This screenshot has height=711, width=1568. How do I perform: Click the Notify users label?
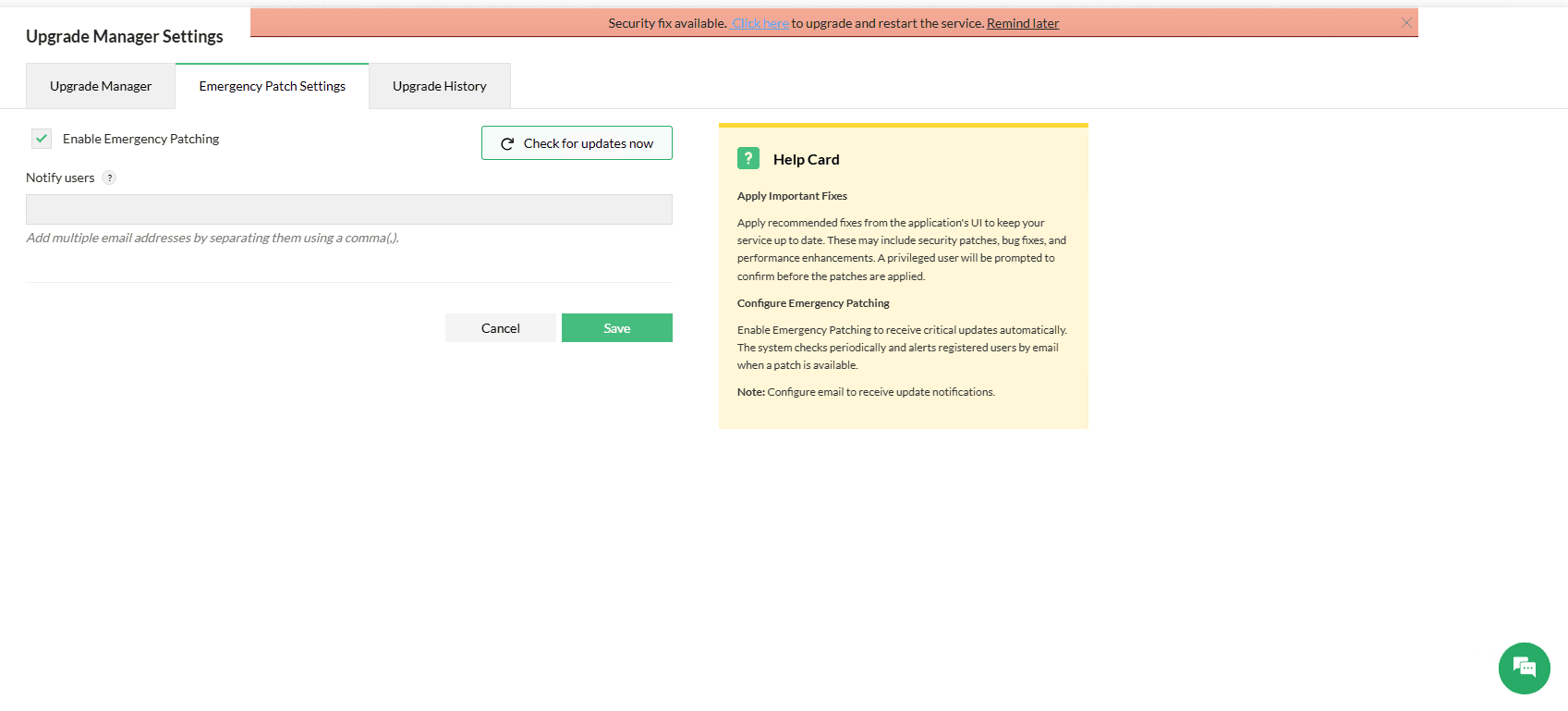[60, 178]
